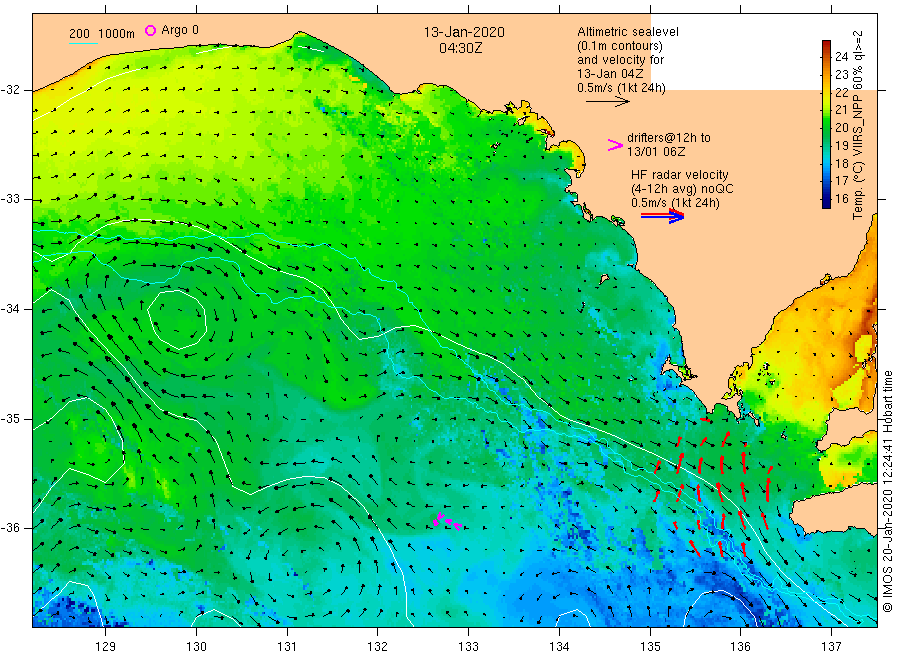Click the 'HF radar velocity' legend heading
The image size is (900, 660).
(680, 174)
